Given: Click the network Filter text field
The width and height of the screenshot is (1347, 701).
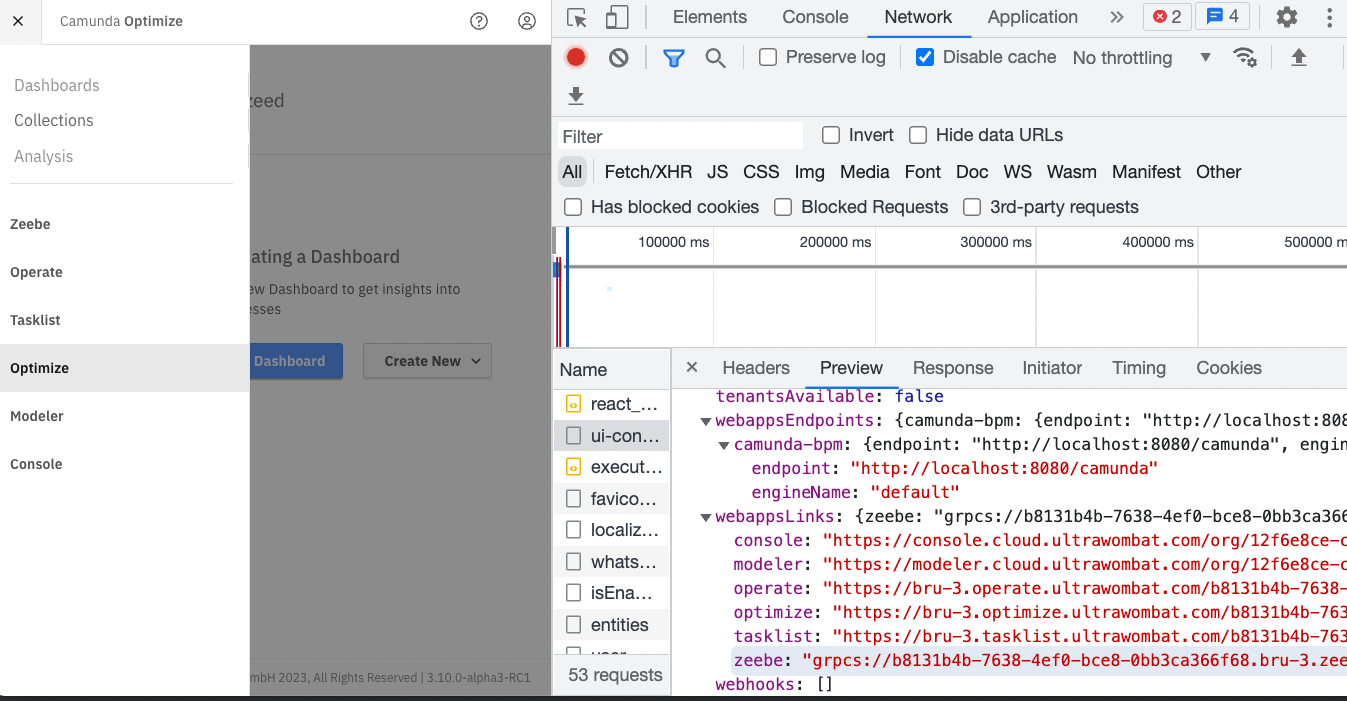Looking at the screenshot, I should 680,136.
